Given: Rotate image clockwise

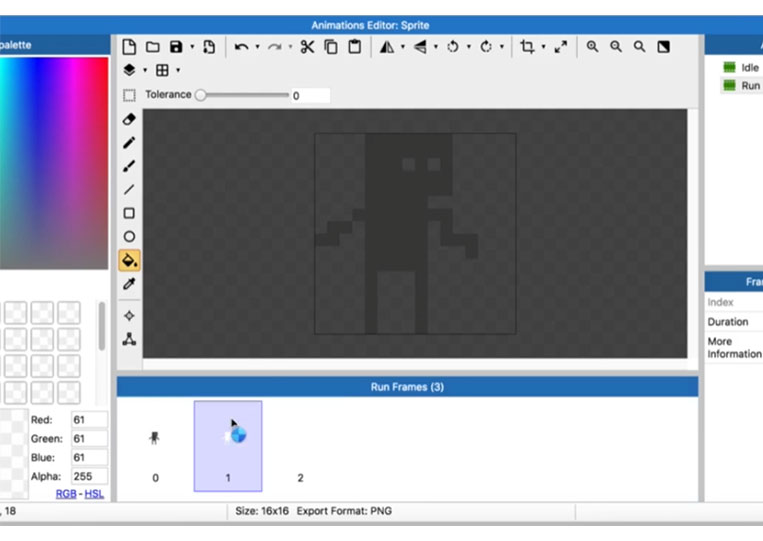Looking at the screenshot, I should pyautogui.click(x=486, y=47).
